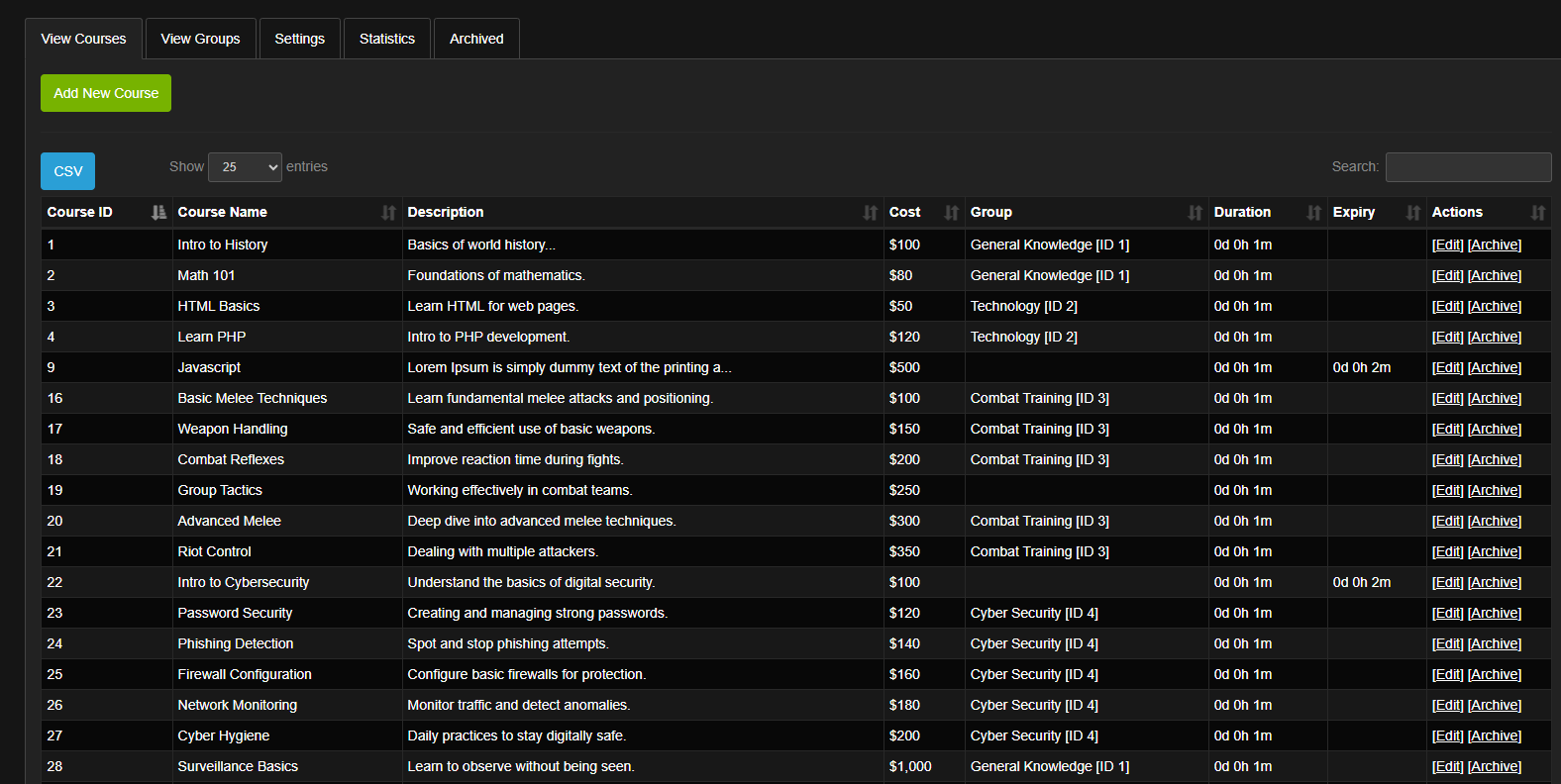This screenshot has width=1561, height=784.
Task: Archive the Javascript course
Action: 1494,367
